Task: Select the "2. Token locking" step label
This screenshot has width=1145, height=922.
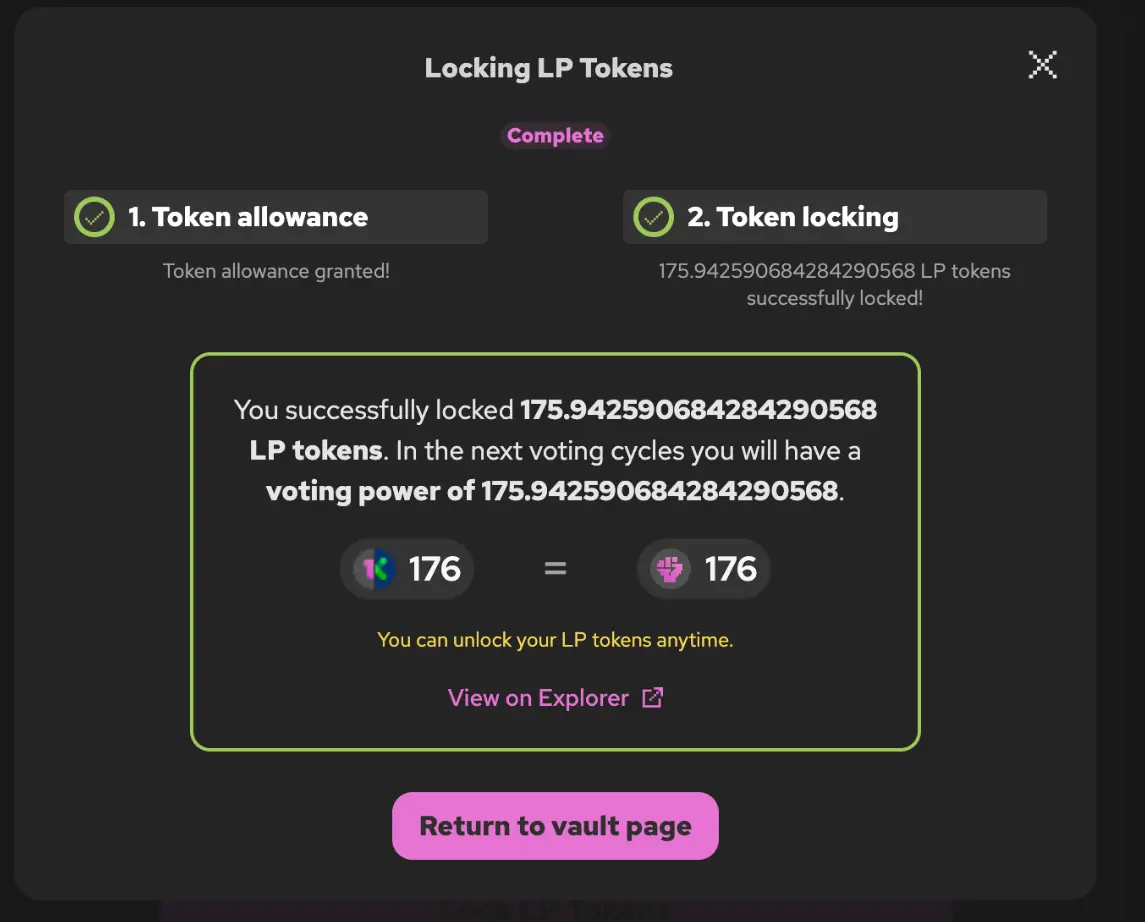Action: 793,217
